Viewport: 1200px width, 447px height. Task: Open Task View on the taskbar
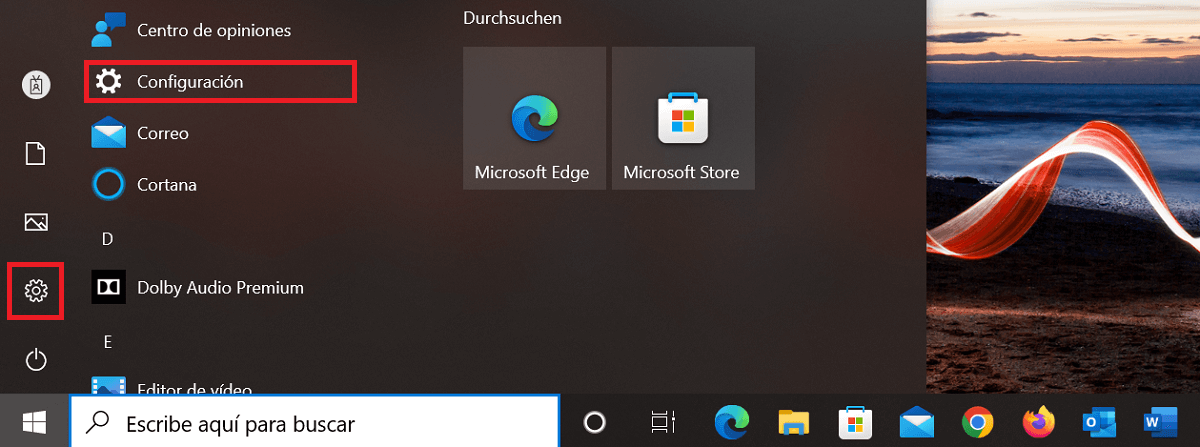click(x=661, y=422)
